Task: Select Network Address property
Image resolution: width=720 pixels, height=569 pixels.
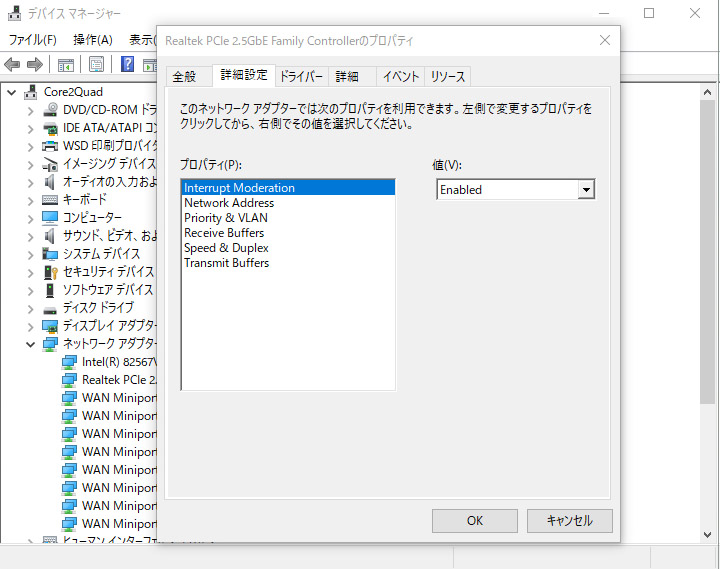Action: pyautogui.click(x=288, y=203)
